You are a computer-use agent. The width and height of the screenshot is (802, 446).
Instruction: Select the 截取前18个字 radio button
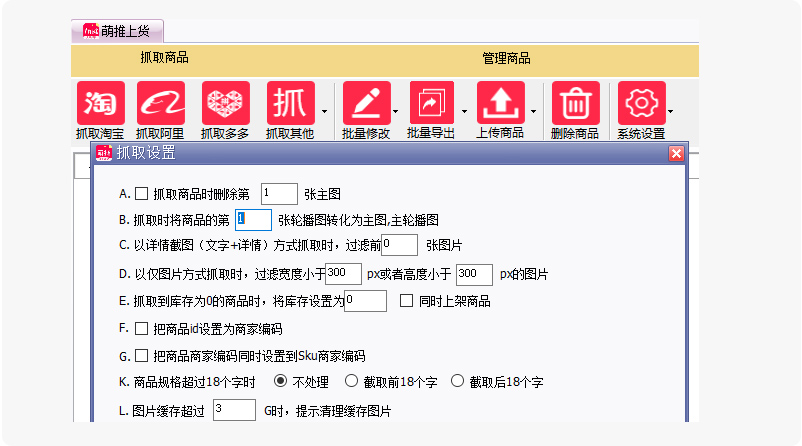click(351, 381)
